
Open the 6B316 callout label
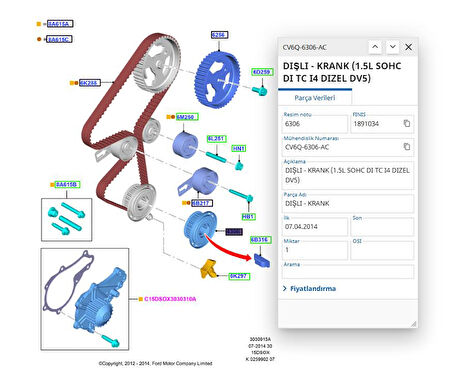tap(261, 240)
